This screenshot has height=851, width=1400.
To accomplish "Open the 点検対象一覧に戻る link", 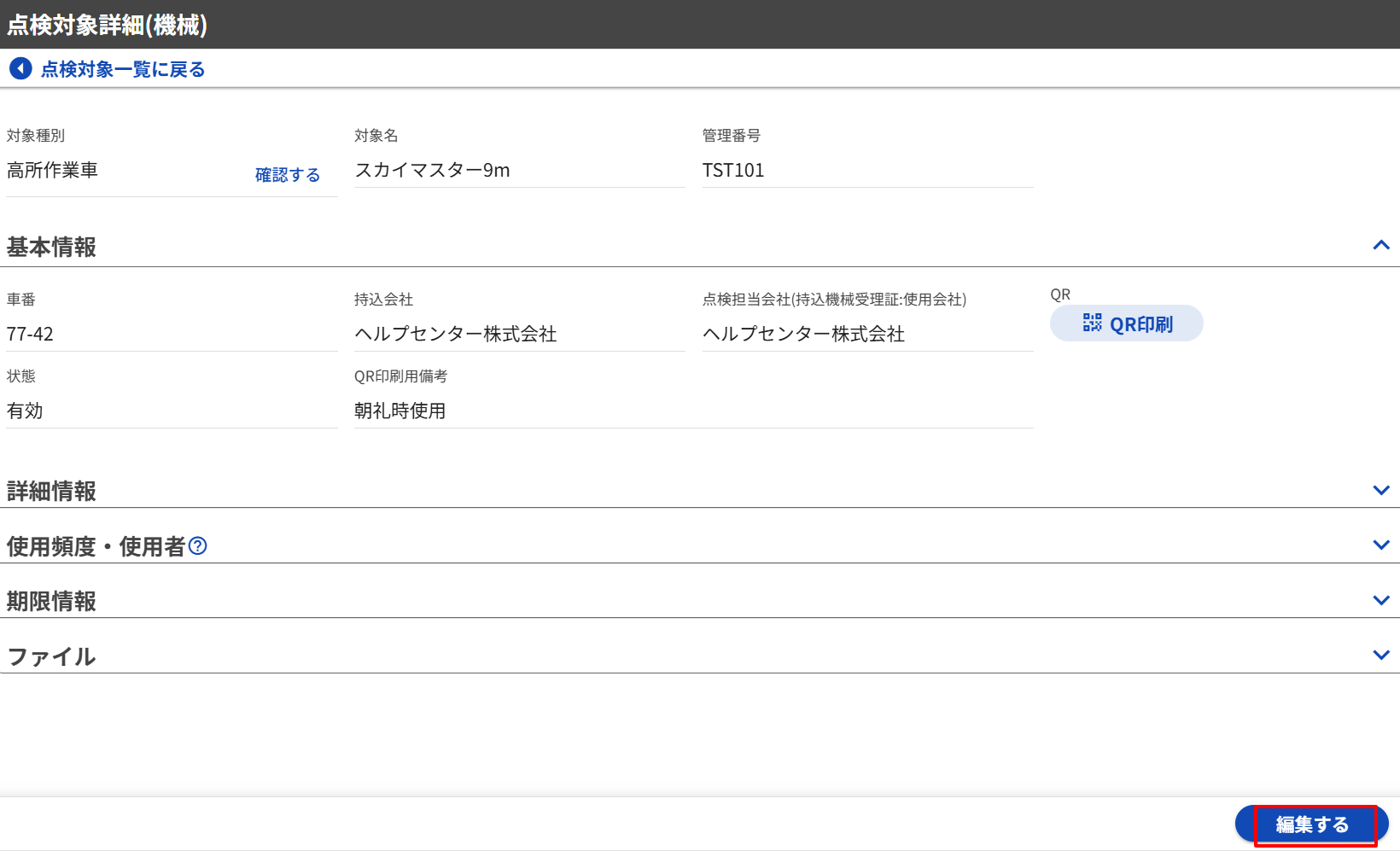I will click(x=123, y=69).
